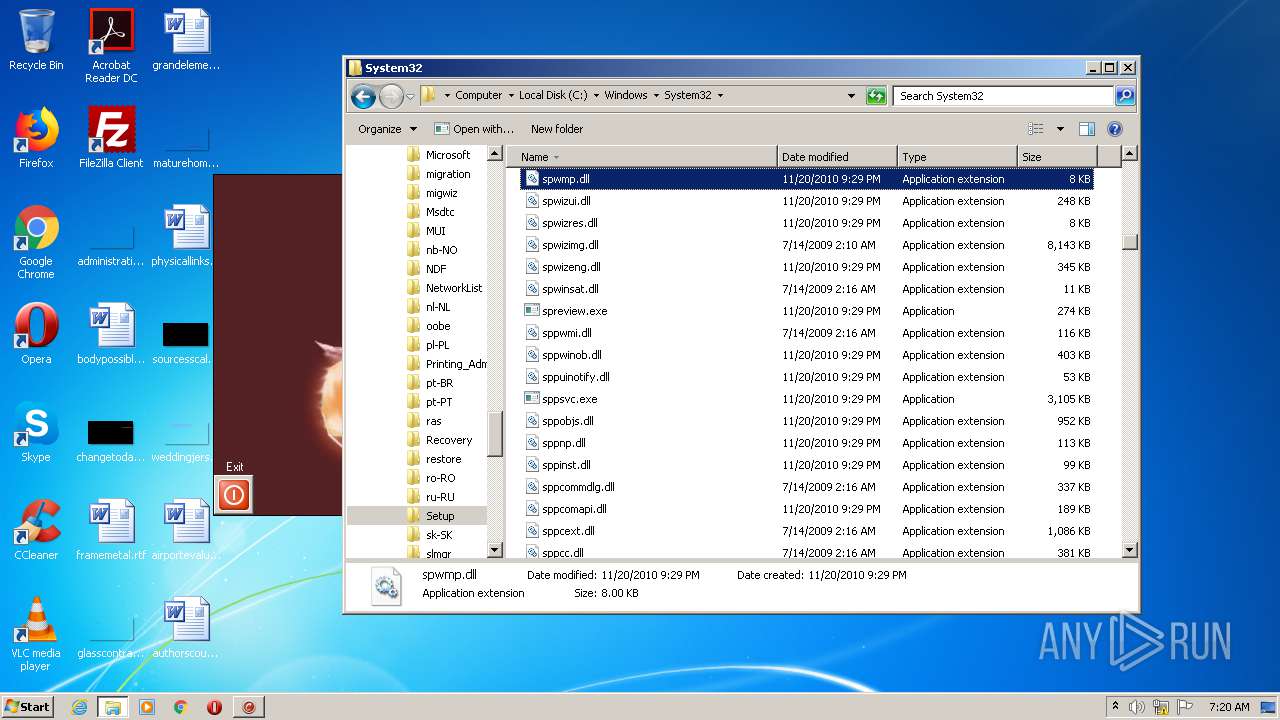Expand the Local Disk (C:) breadcrumb arrow
The height and width of the screenshot is (720, 1280).
tap(596, 96)
